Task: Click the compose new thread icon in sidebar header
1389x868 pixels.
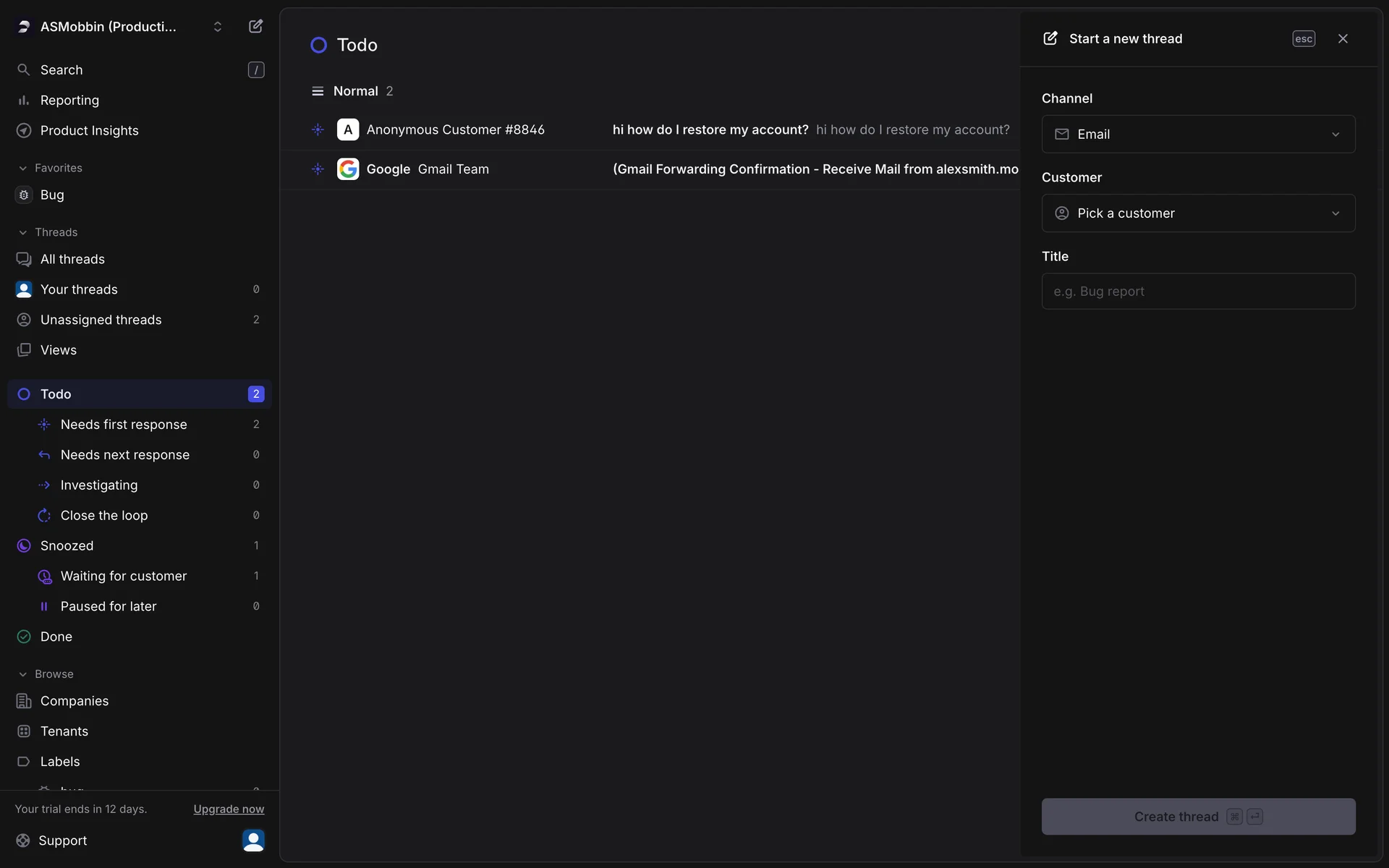Action: [x=255, y=27]
